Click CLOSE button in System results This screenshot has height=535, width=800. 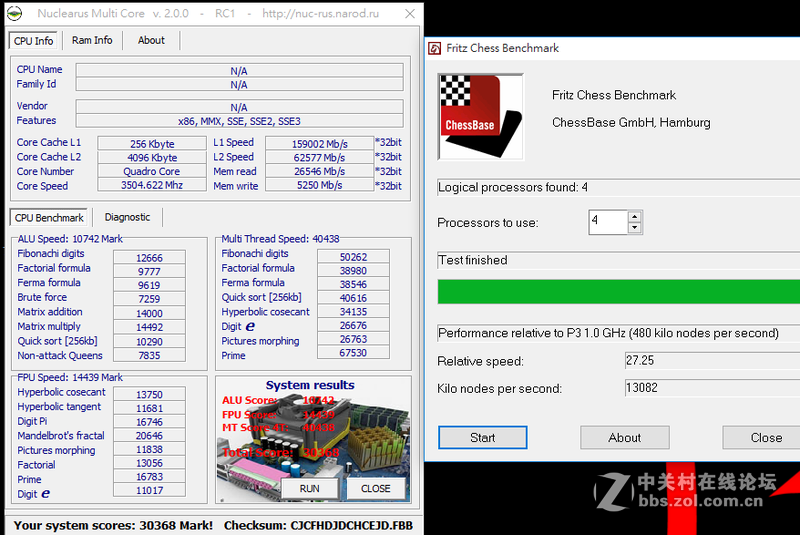click(x=376, y=489)
